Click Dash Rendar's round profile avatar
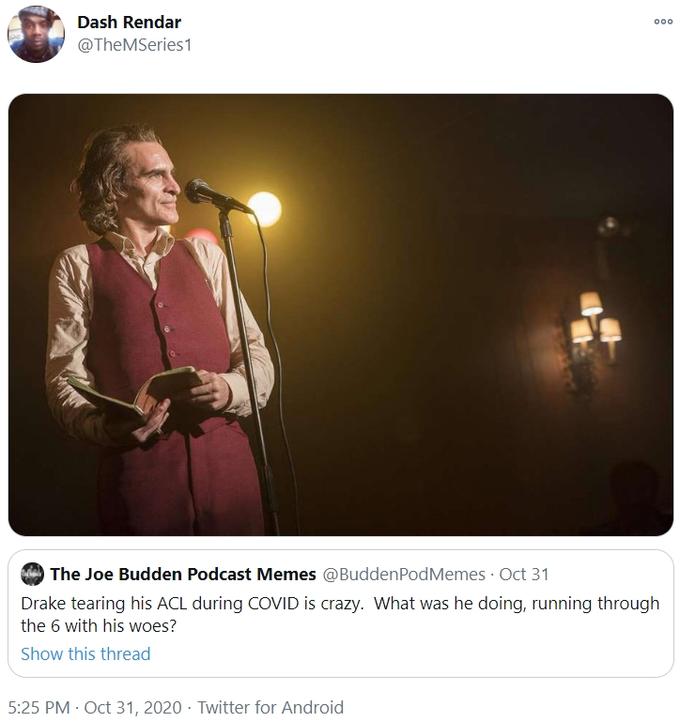 coord(36,34)
